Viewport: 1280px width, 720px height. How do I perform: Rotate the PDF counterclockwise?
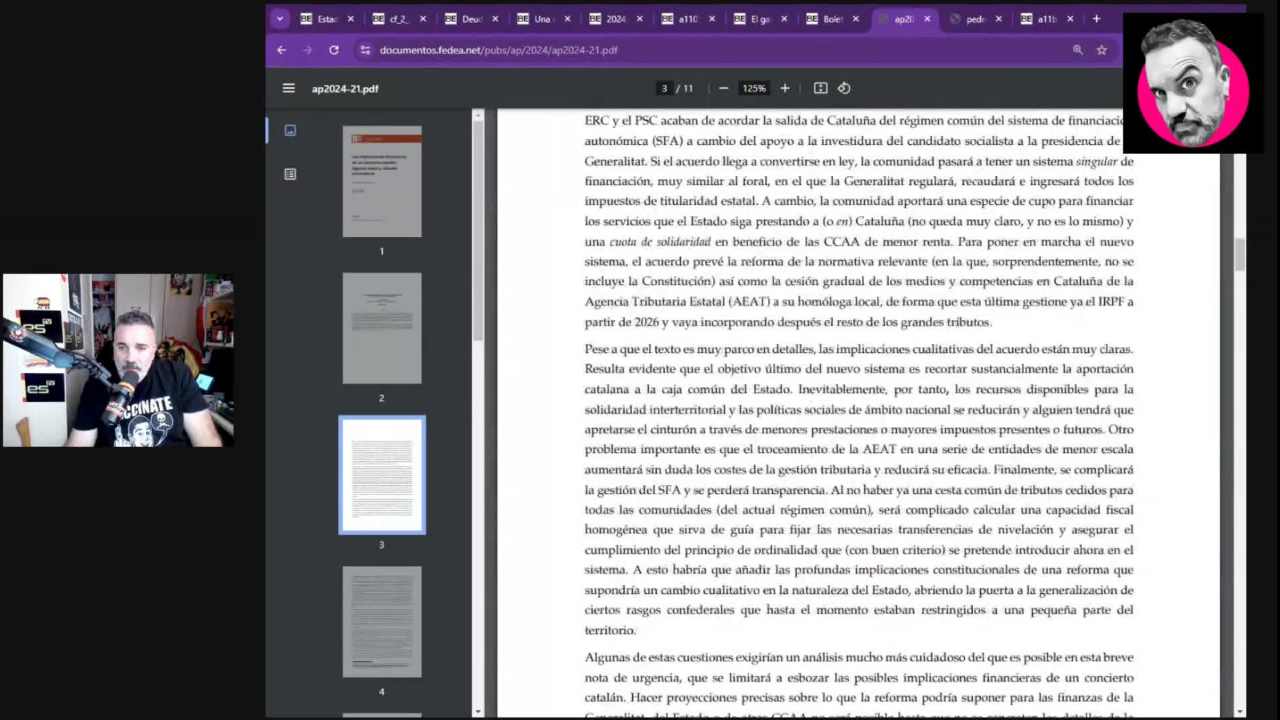tap(844, 88)
